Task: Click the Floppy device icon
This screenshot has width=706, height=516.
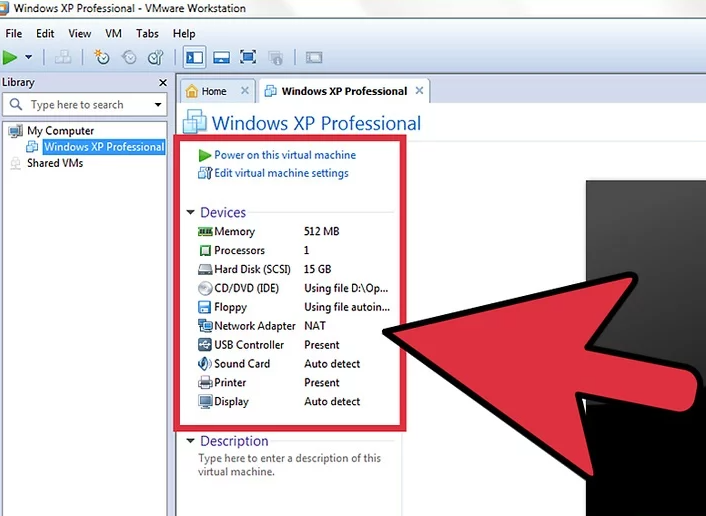Action: click(x=204, y=307)
